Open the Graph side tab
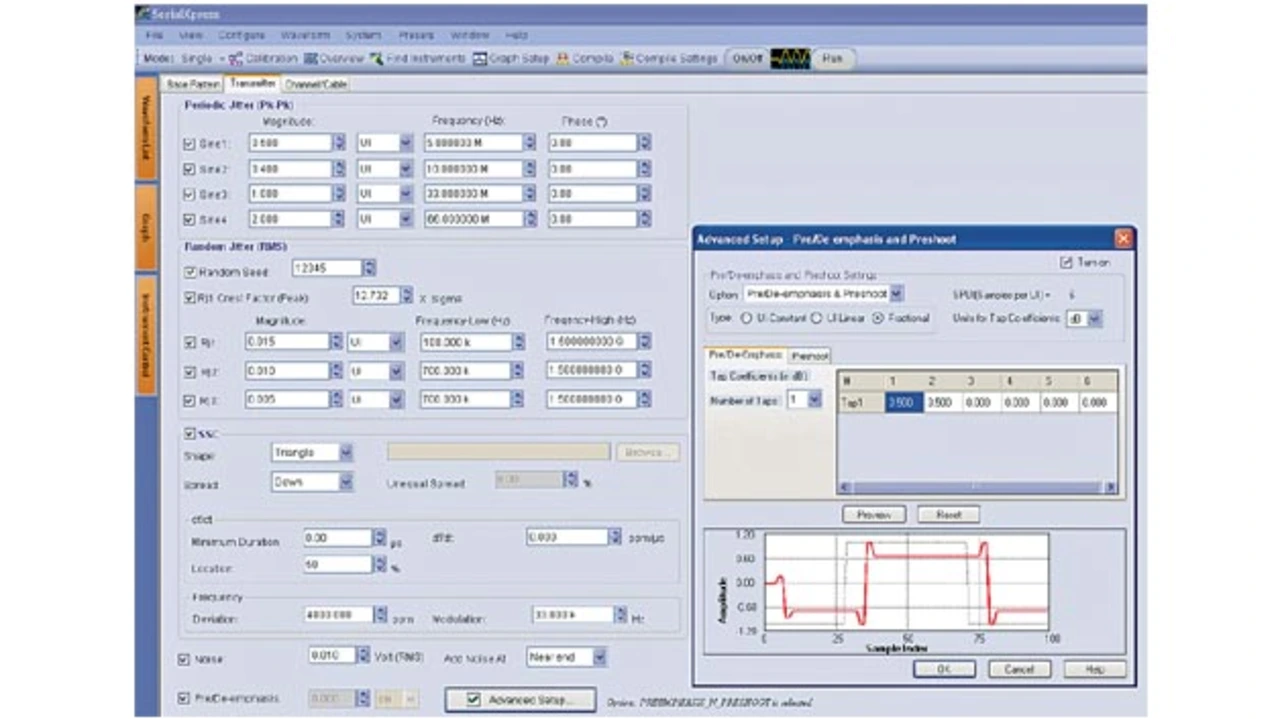The image size is (1280, 719). [x=145, y=227]
